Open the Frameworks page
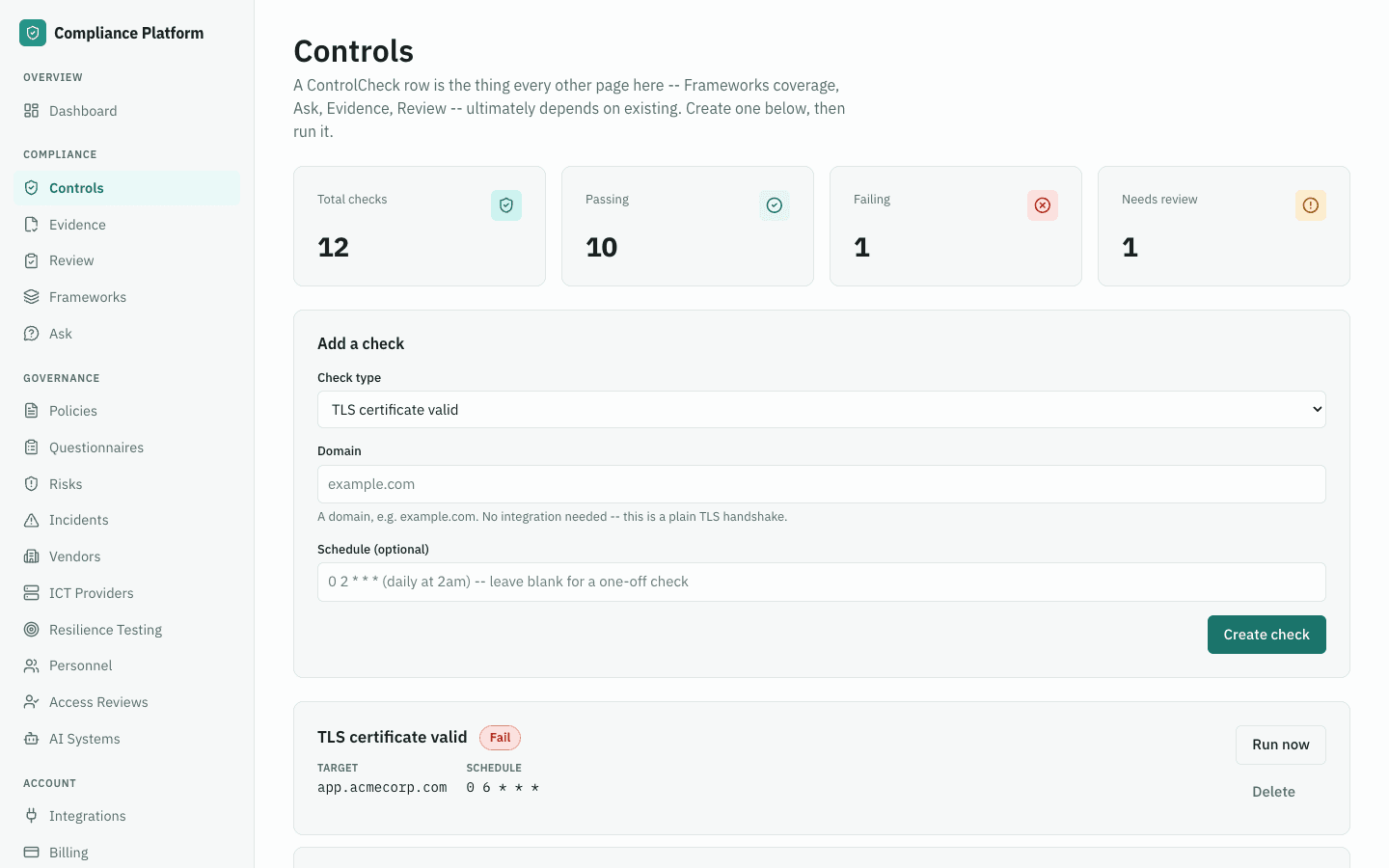 (x=126, y=297)
